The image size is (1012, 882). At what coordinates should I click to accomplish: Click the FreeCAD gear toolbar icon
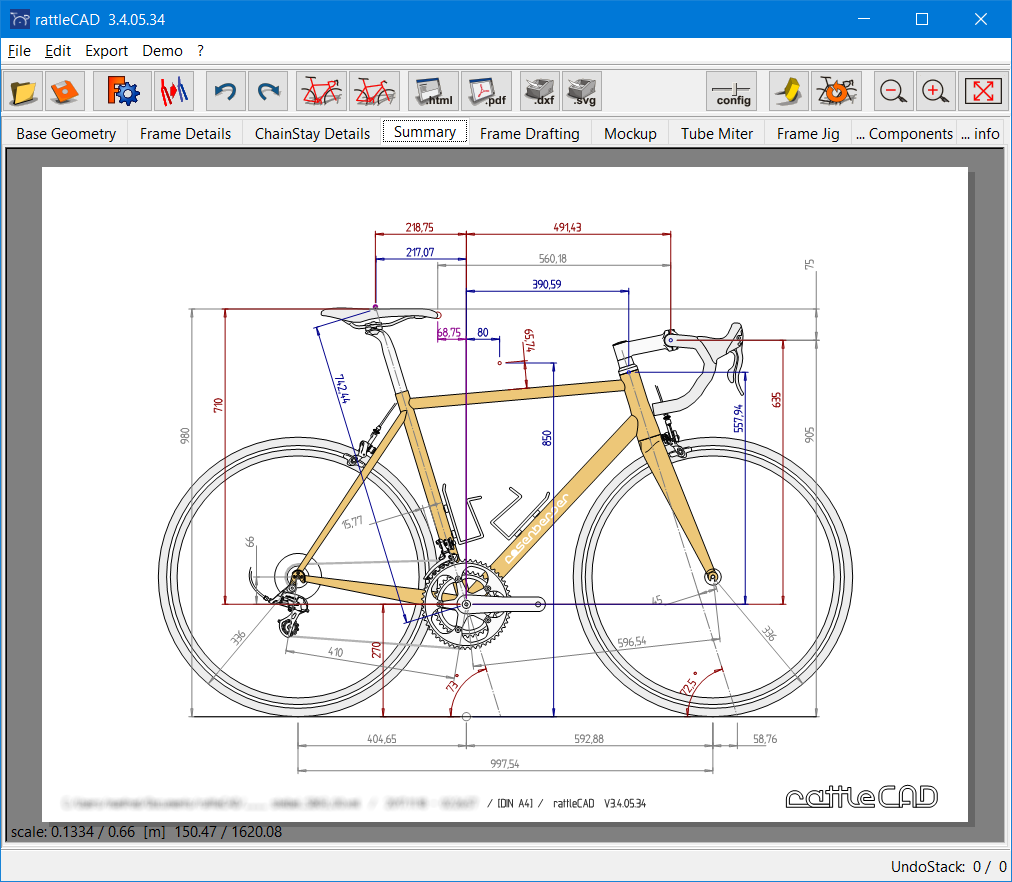[123, 91]
